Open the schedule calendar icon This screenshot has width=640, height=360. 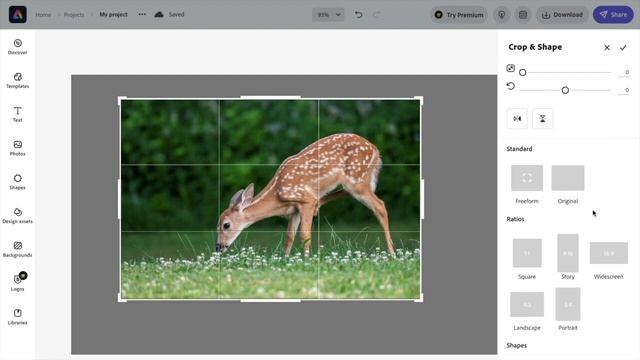point(523,15)
